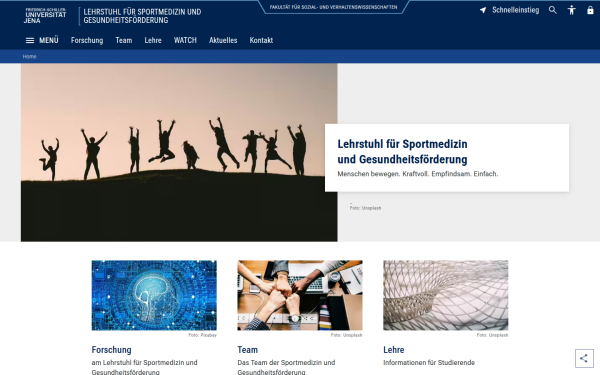This screenshot has width=600, height=375.
Task: Open the Forschung card heading
Action: [111, 350]
